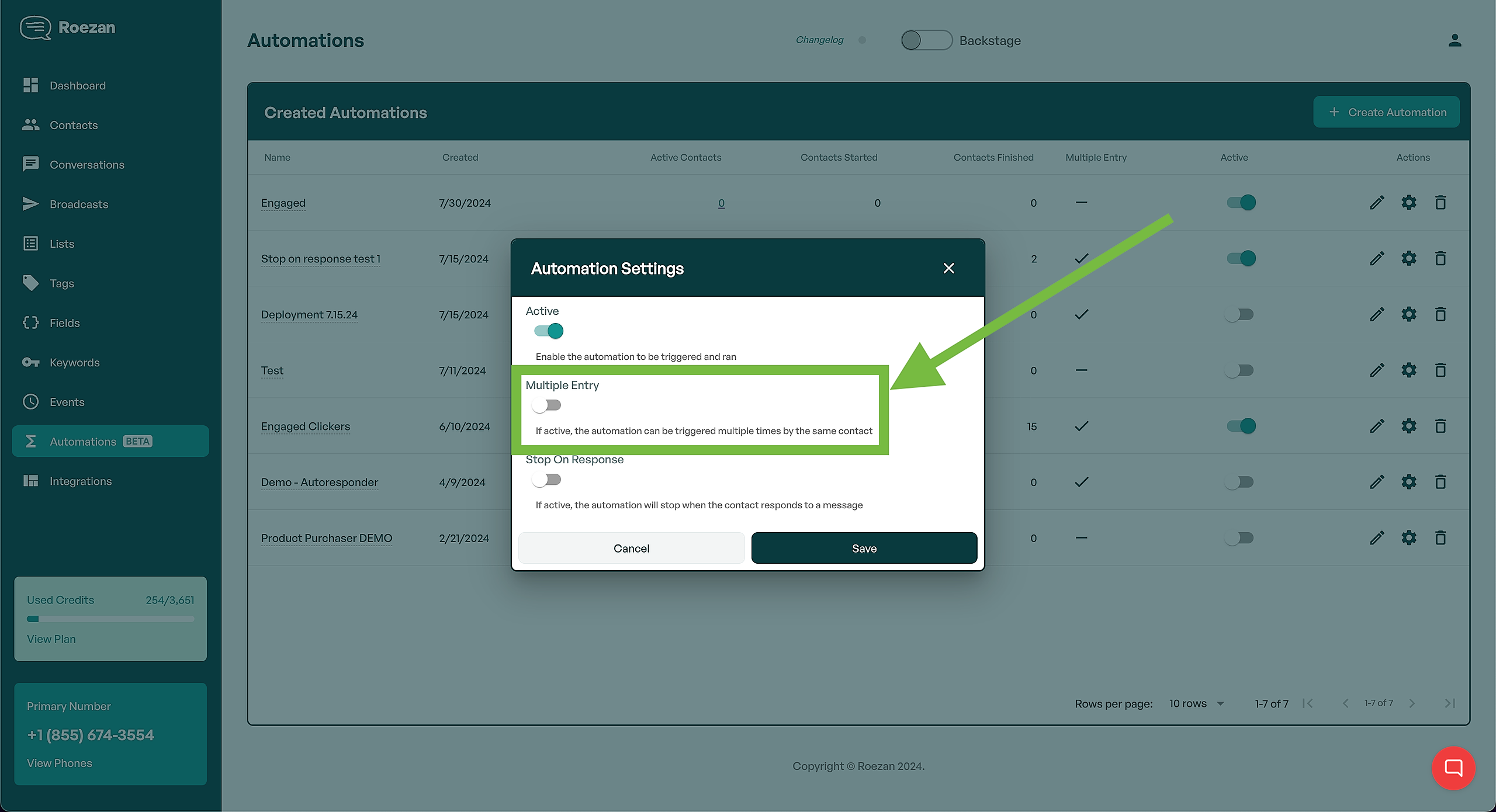Image resolution: width=1496 pixels, height=812 pixels.
Task: Navigate to Keywords sidebar item
Action: pyautogui.click(x=74, y=363)
